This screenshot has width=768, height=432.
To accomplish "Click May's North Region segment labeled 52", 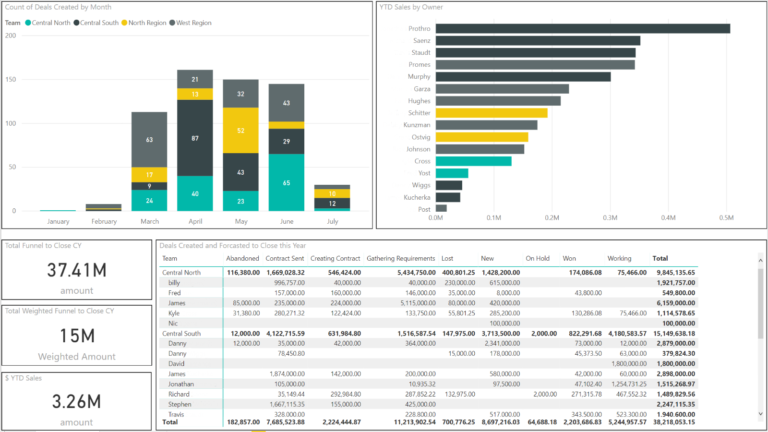I will (x=240, y=130).
